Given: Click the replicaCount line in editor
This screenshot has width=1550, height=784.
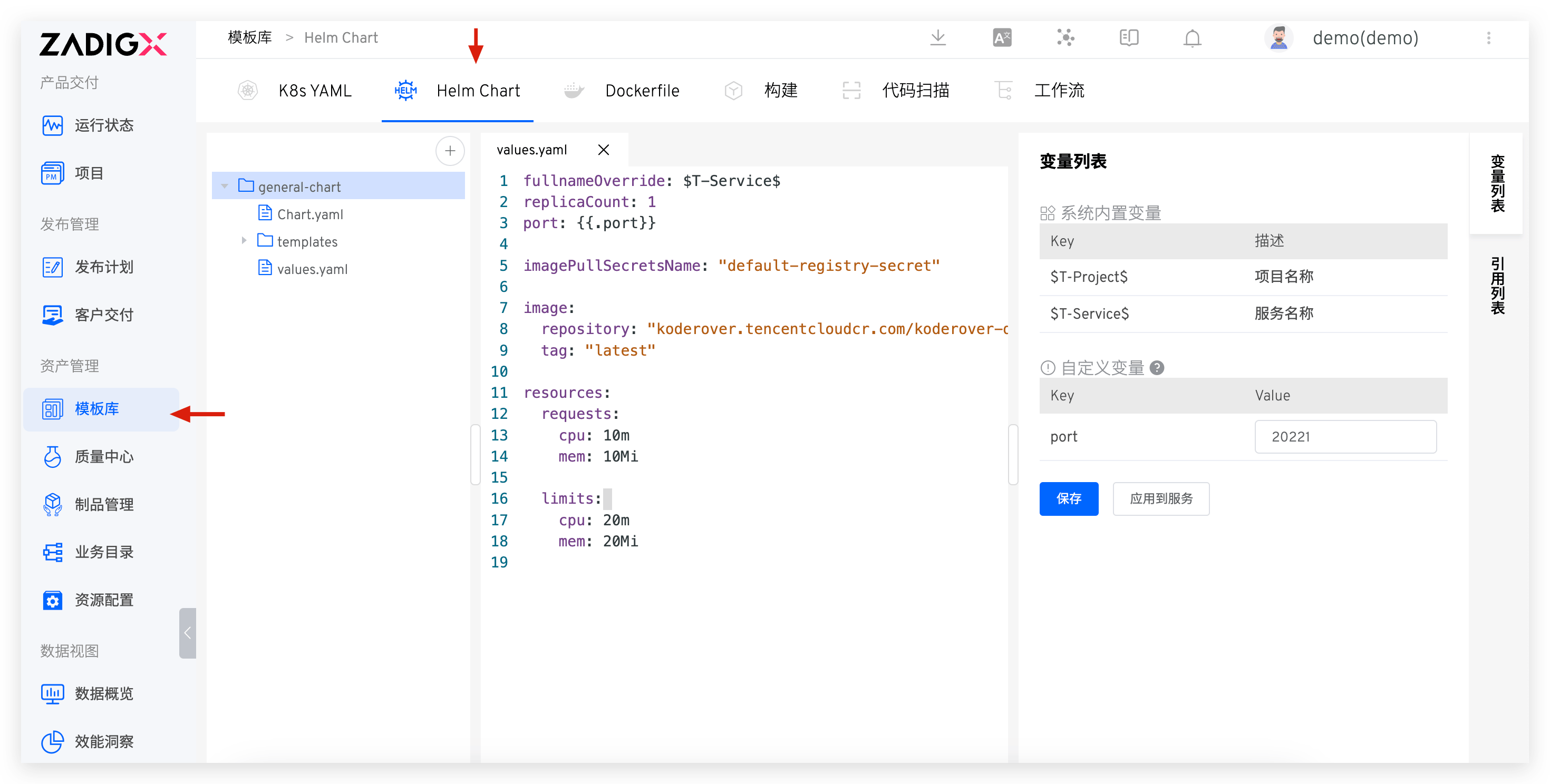Looking at the screenshot, I should 589,202.
